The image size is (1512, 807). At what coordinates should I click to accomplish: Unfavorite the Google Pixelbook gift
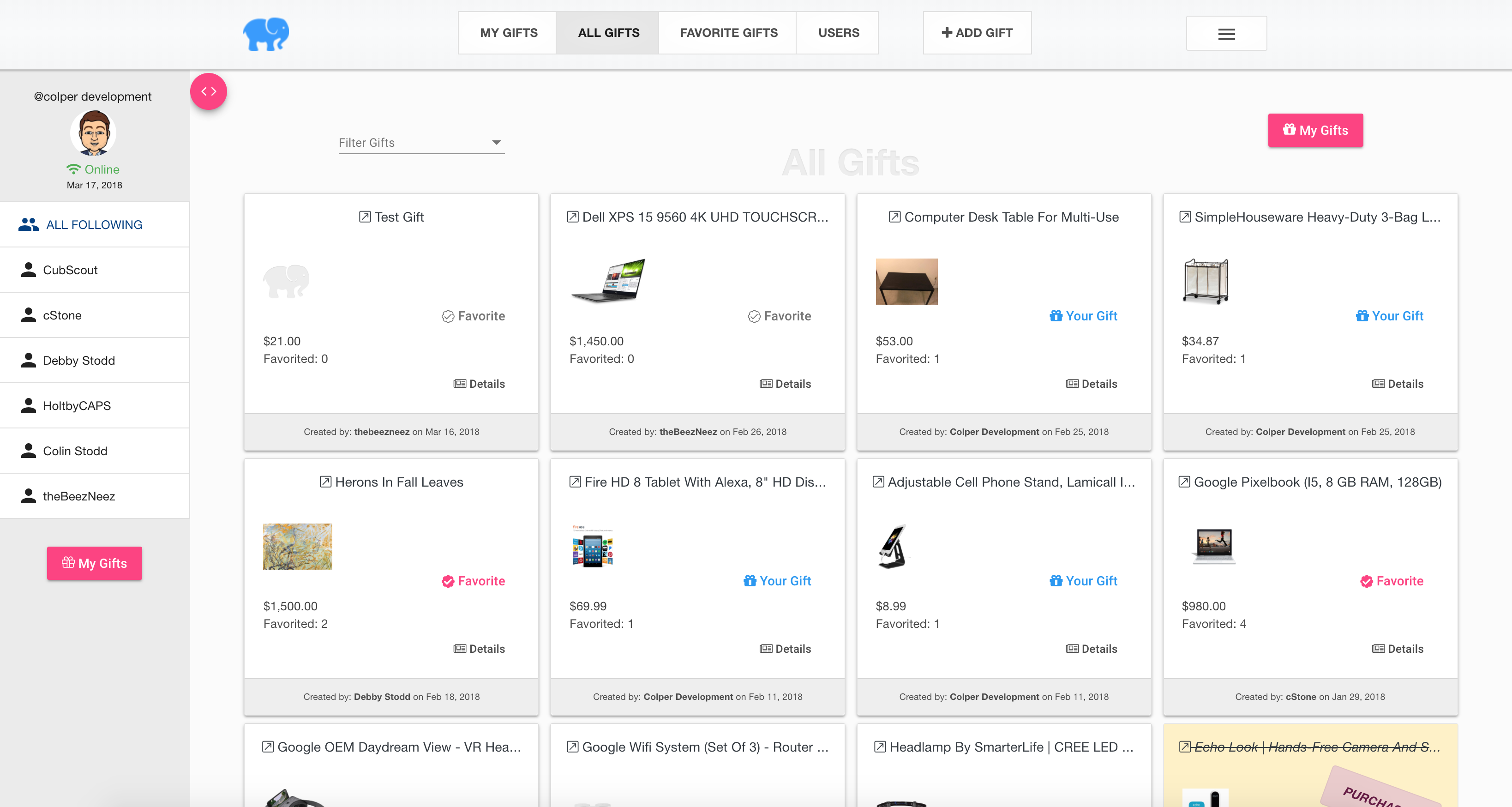[1392, 581]
